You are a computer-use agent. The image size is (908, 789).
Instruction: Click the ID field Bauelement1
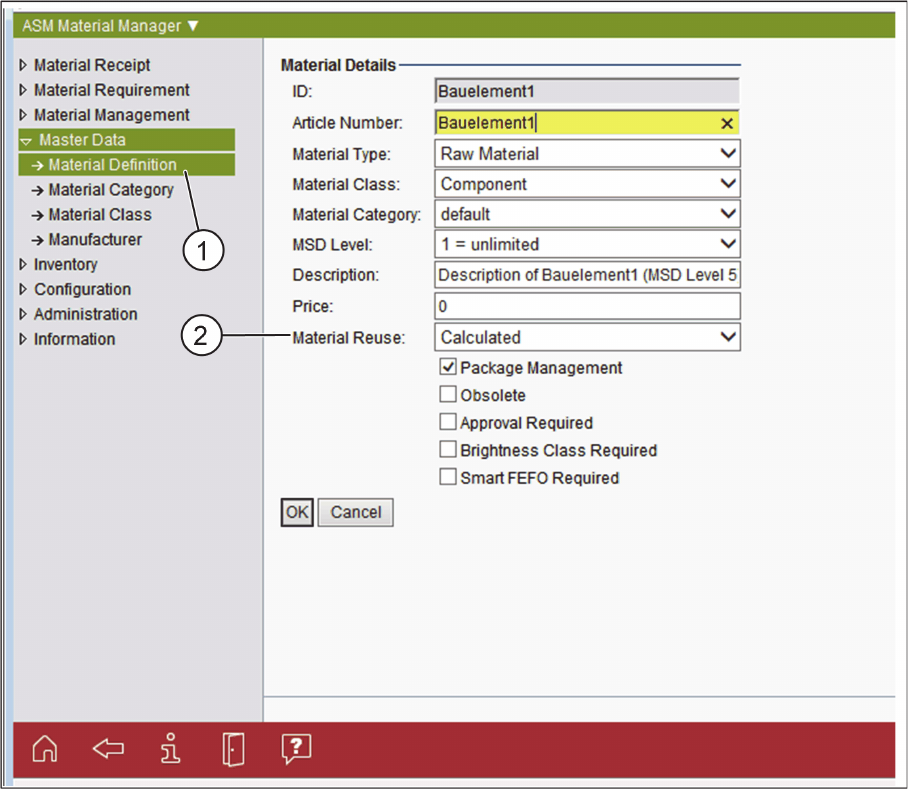tap(587, 91)
